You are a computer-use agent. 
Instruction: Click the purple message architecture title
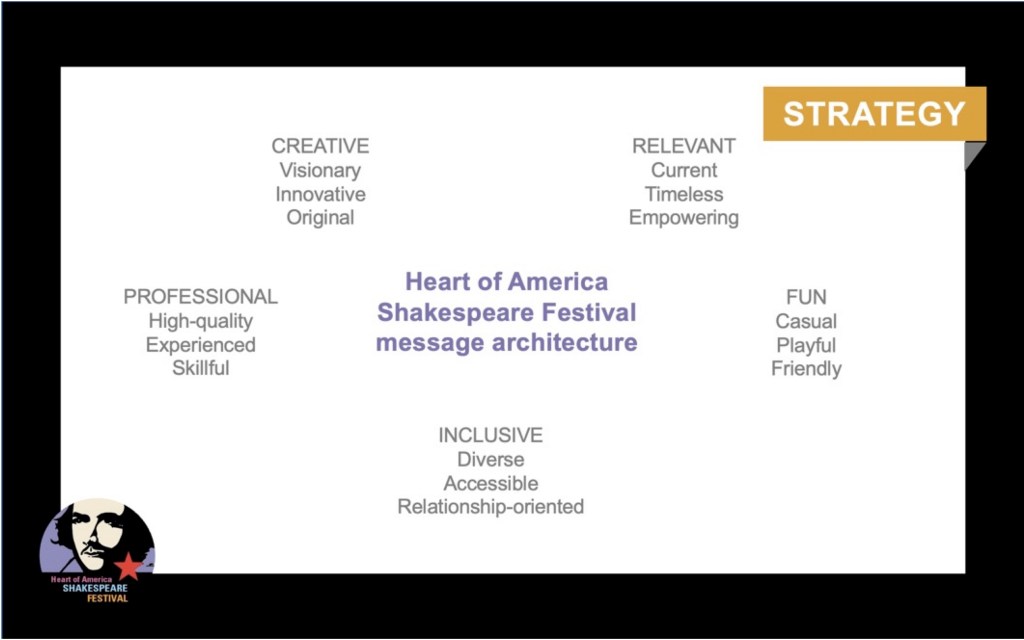click(506, 312)
